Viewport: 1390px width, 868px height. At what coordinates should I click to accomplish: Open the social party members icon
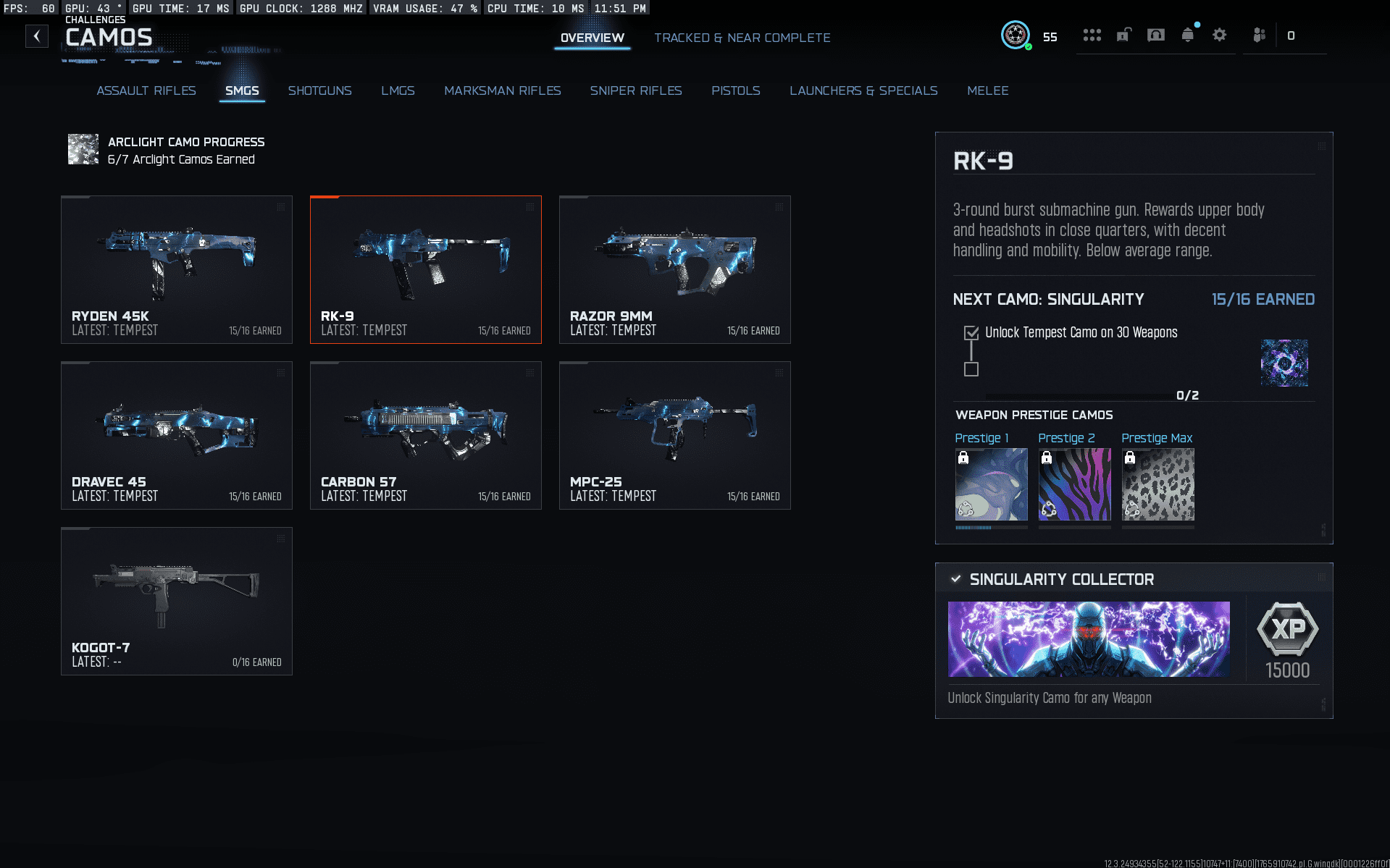click(1260, 35)
